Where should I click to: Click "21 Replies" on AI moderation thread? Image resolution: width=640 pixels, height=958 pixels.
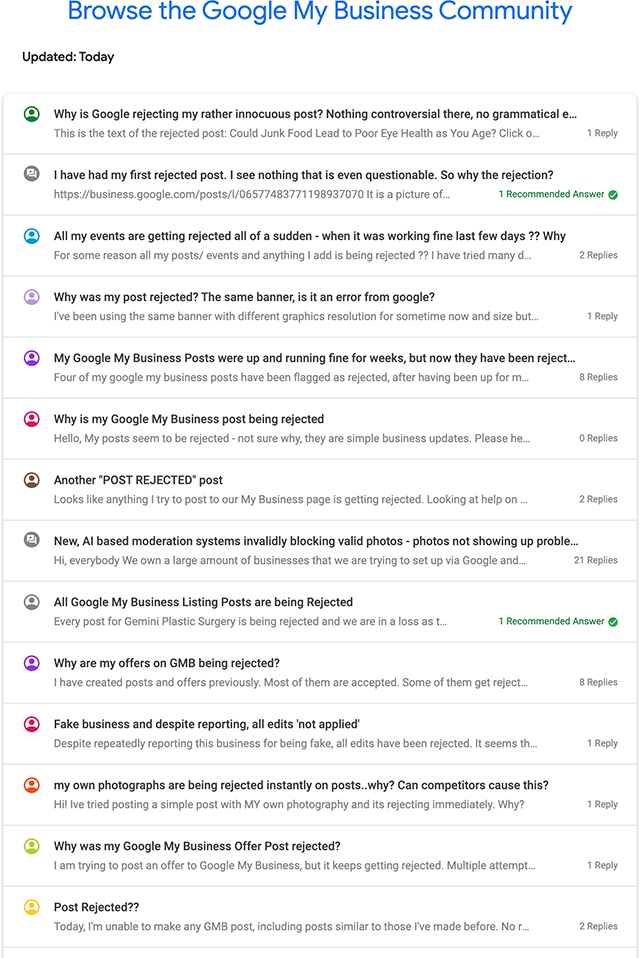(595, 560)
